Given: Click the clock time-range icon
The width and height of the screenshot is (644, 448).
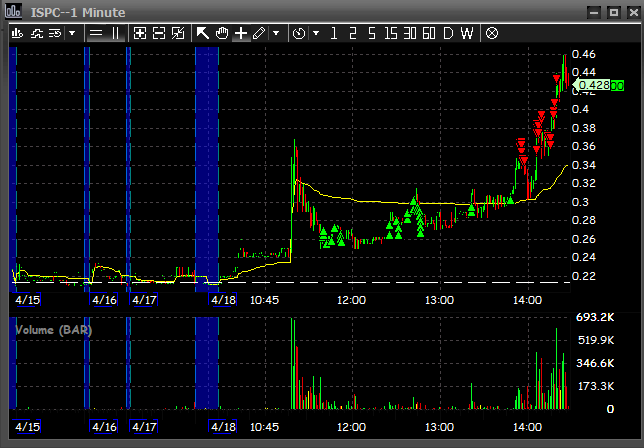Looking at the screenshot, I should 299,33.
